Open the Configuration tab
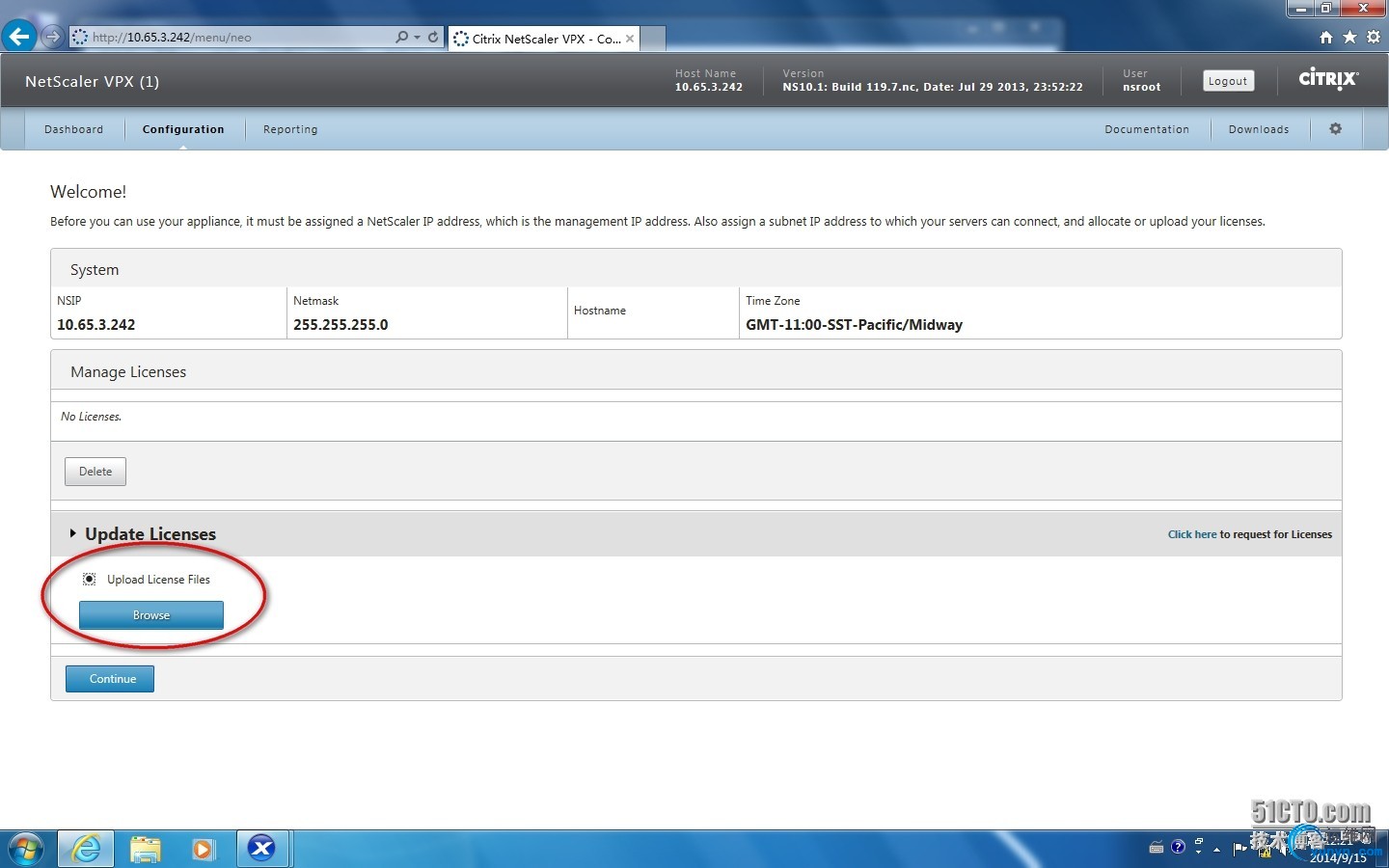 183,129
